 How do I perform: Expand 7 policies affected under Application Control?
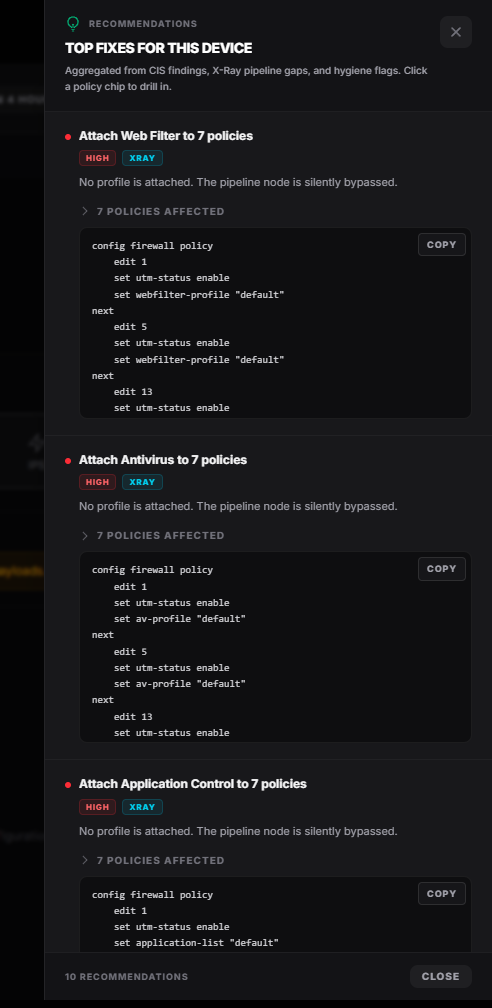(x=152, y=860)
